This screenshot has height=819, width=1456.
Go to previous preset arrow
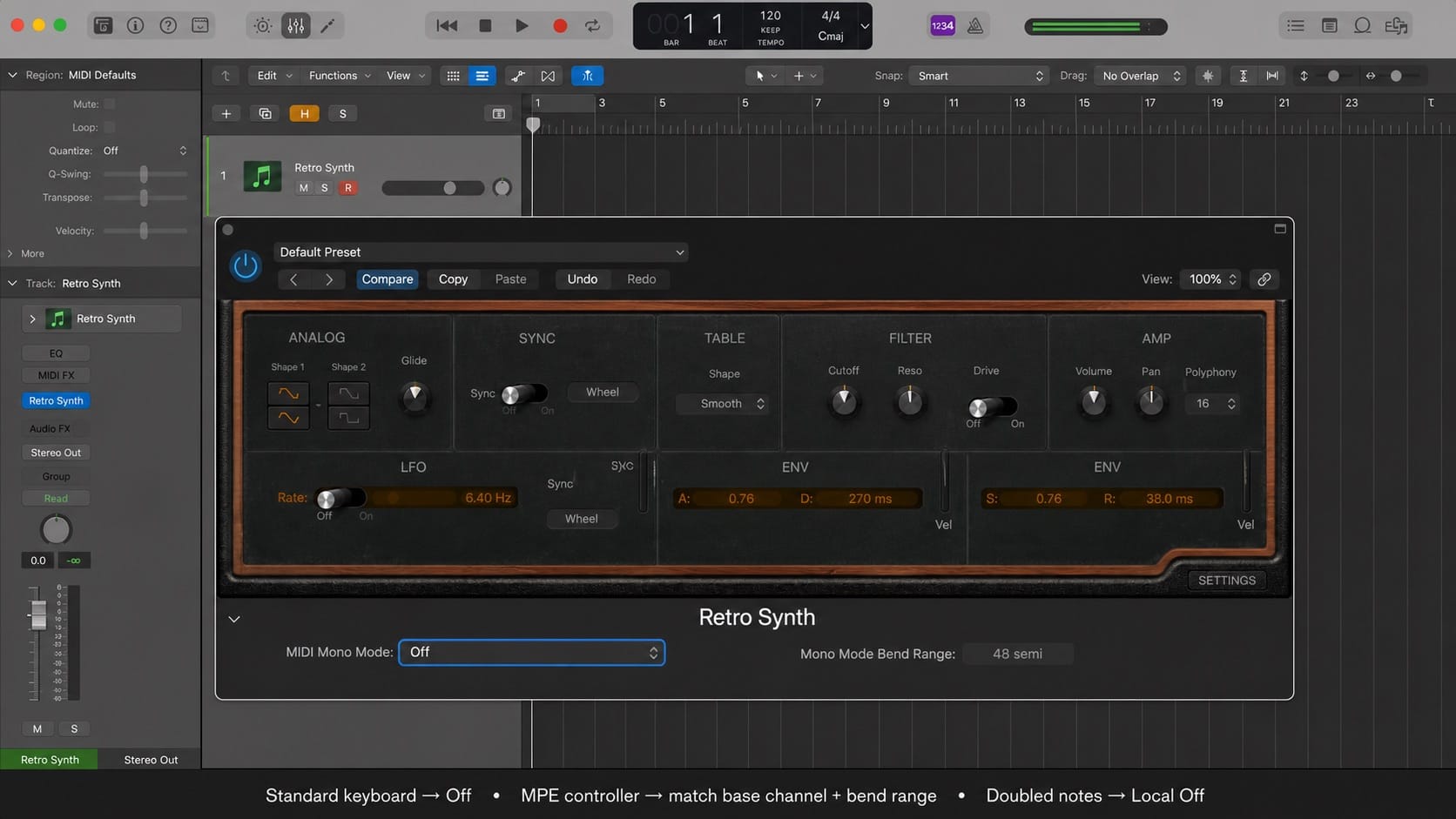coord(293,279)
